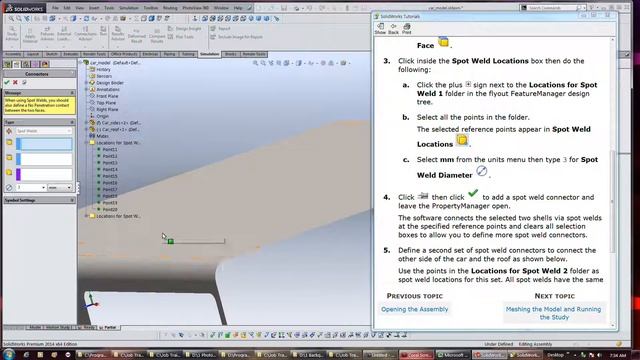Click the red X cancel in Connectors
This screenshot has height=360, width=640.
click(x=16, y=82)
